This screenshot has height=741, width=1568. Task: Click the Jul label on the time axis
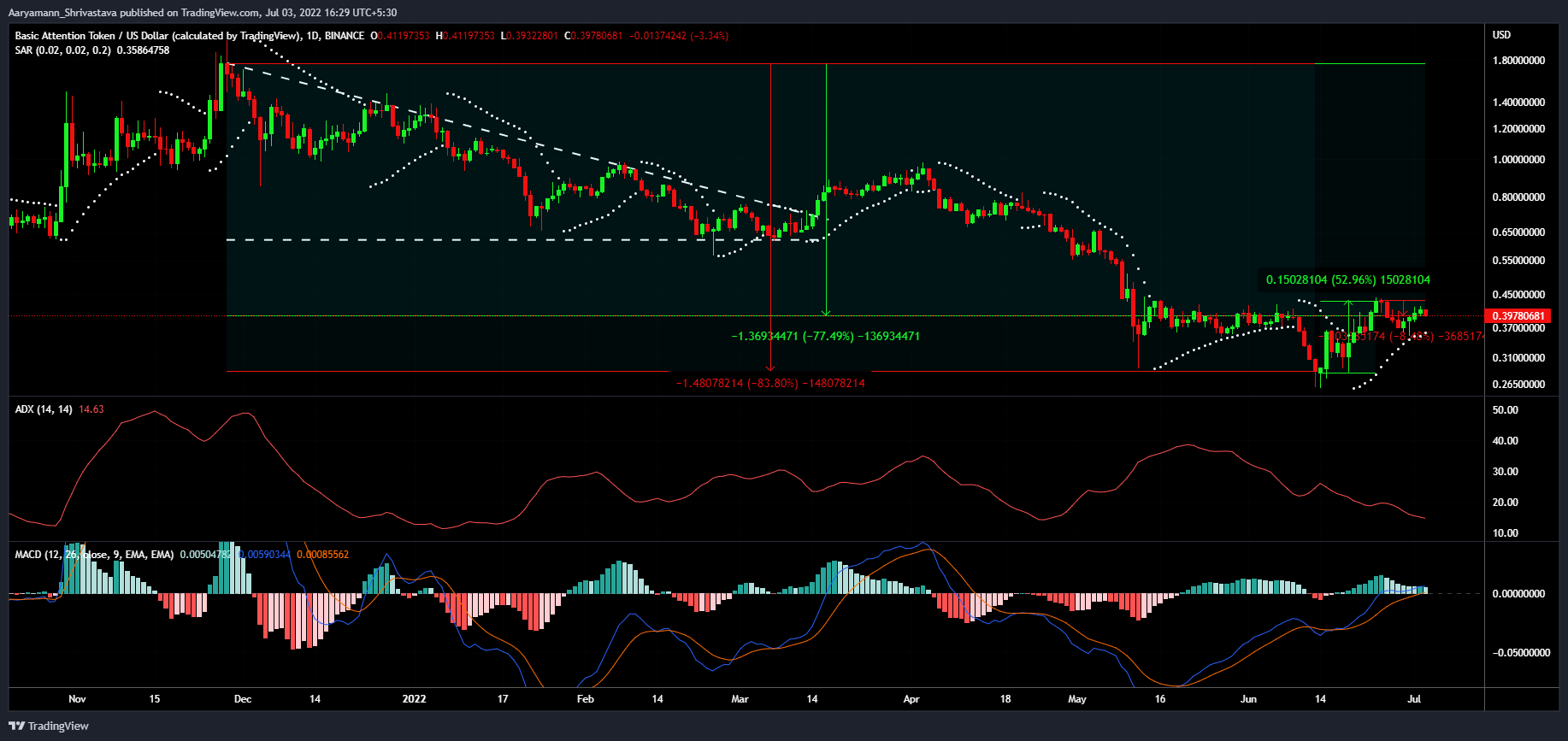click(x=1414, y=699)
